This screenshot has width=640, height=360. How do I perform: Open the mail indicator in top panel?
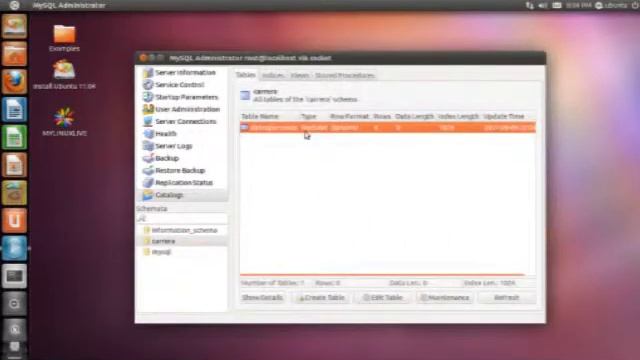point(557,5)
